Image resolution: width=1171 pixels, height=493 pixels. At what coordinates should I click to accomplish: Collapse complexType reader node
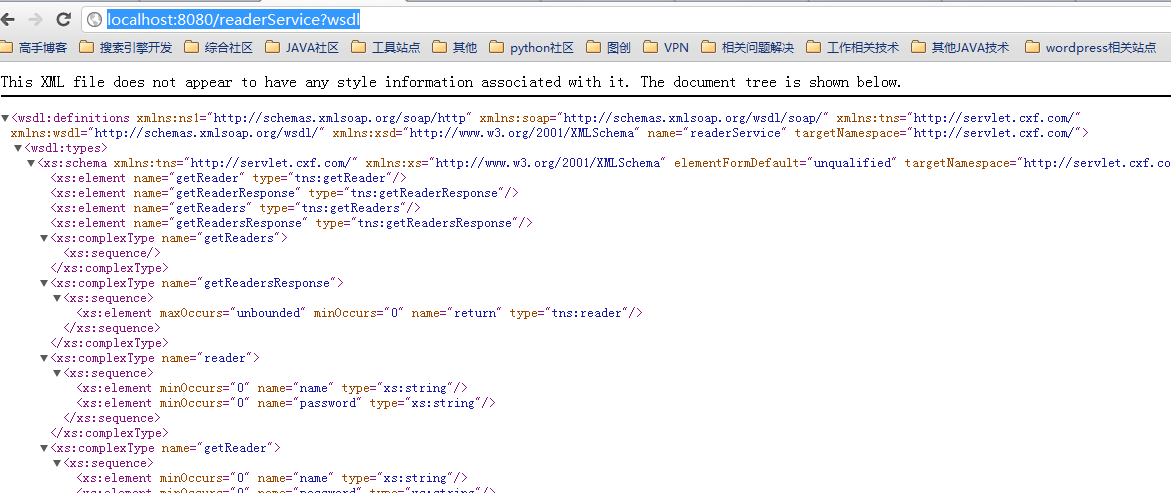(43, 358)
